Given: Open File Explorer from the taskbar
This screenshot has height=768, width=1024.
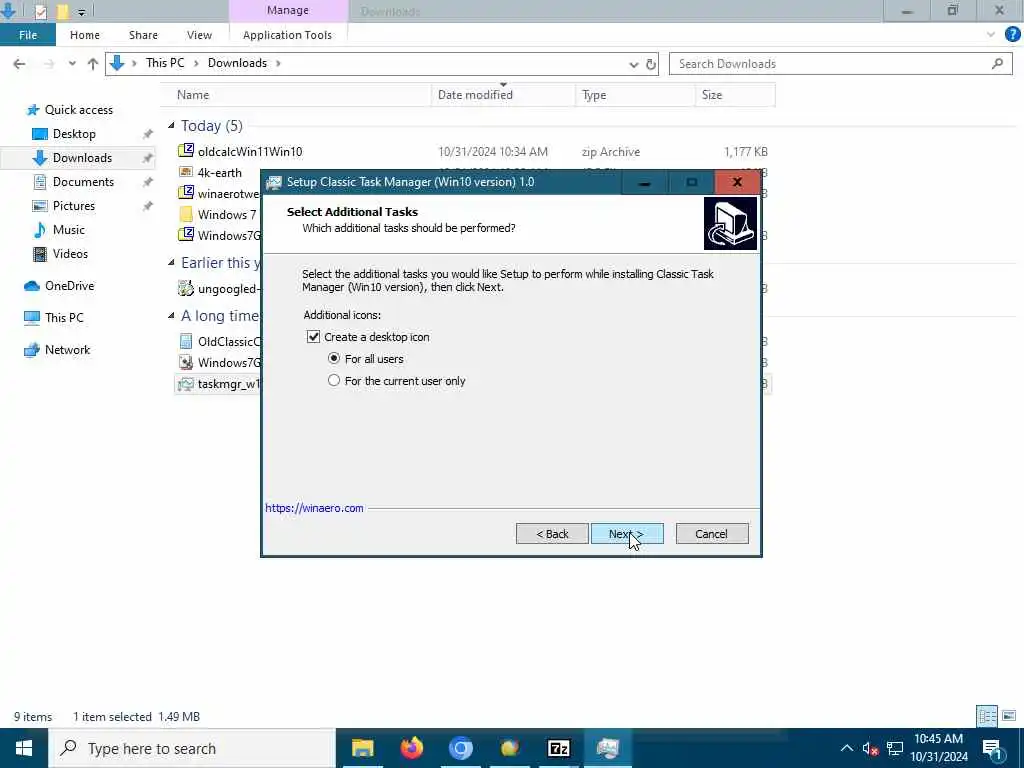Looking at the screenshot, I should pos(362,748).
